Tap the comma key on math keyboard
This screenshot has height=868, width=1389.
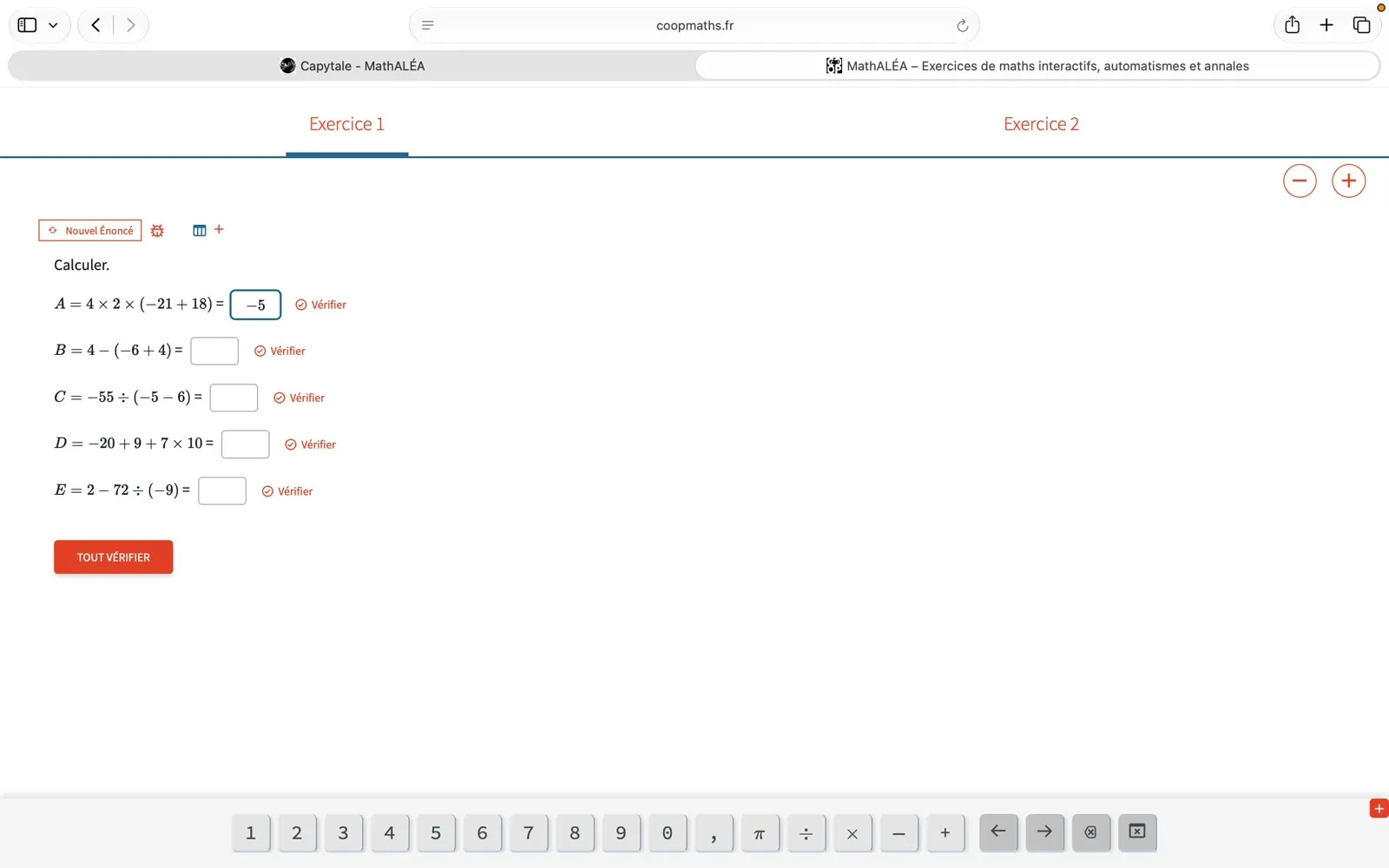tap(714, 833)
